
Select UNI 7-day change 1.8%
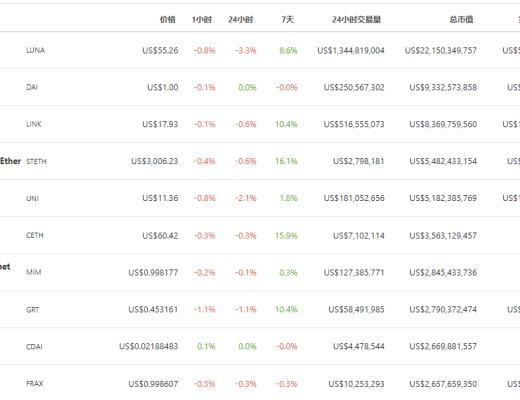tap(288, 198)
